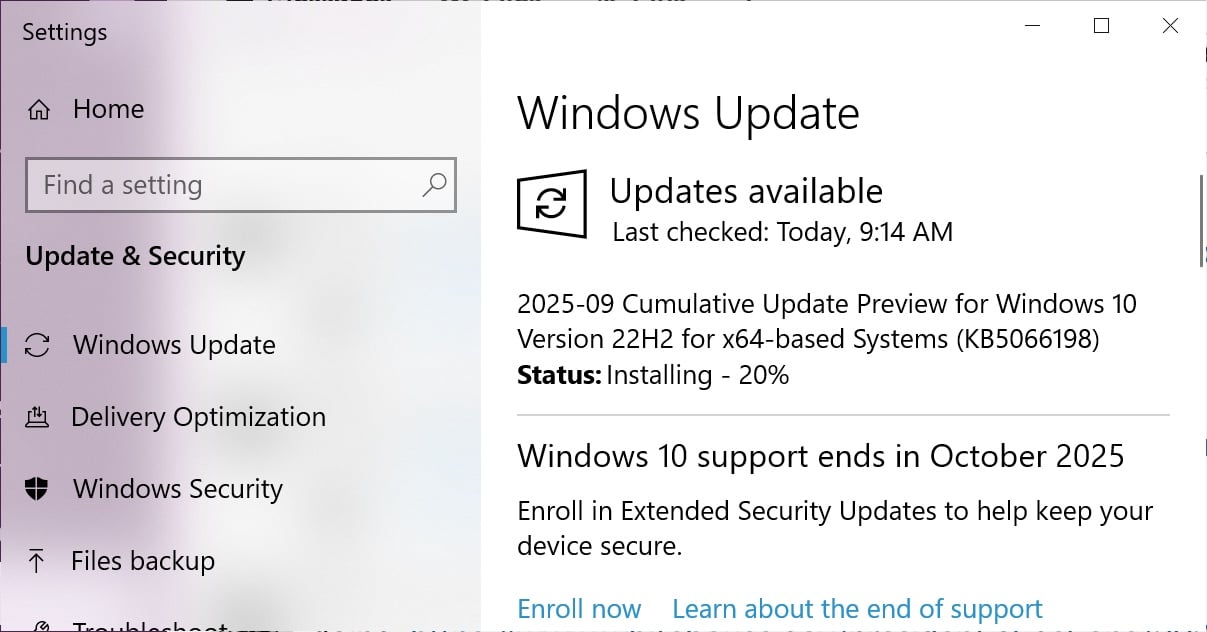Click the Troubleshoot wrench icon in sidebar

point(40,626)
